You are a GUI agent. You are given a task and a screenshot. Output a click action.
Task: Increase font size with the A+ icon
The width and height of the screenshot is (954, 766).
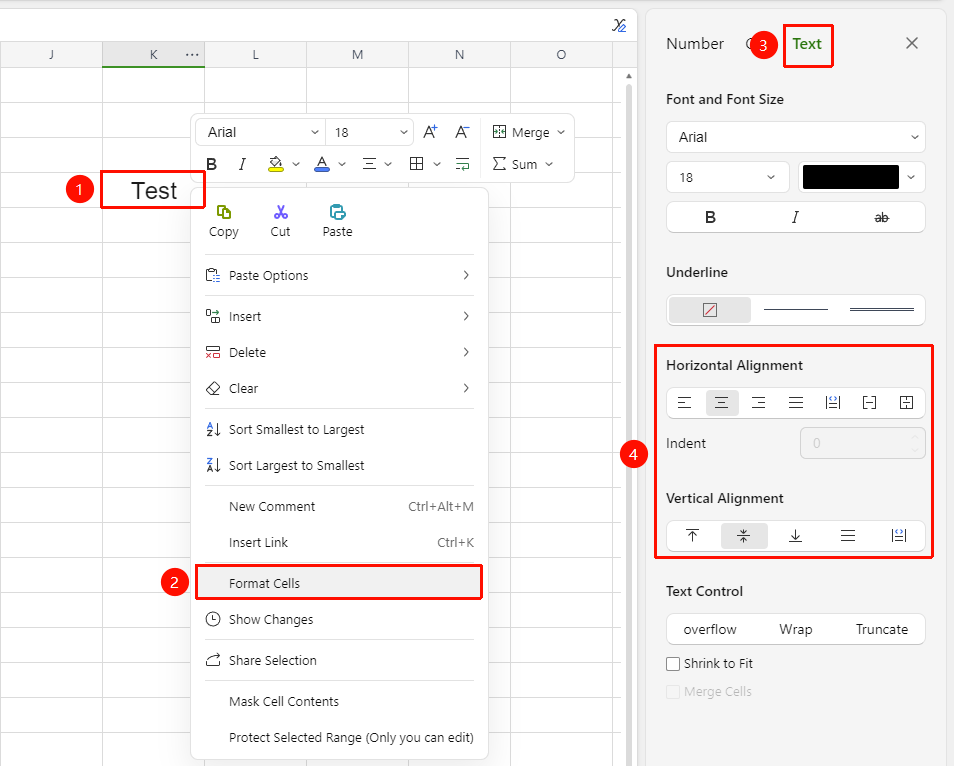point(430,132)
